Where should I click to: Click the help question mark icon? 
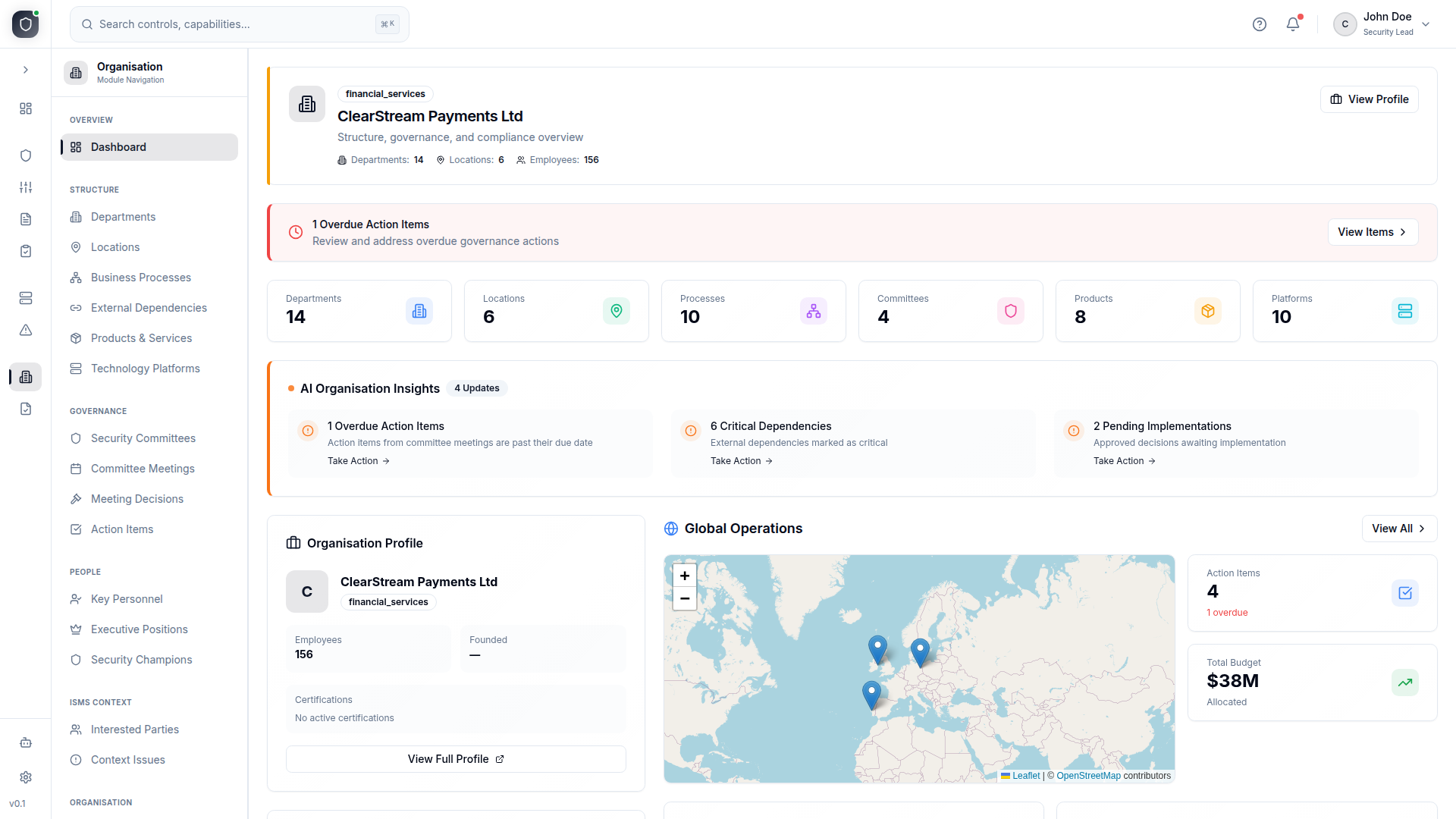(x=1260, y=24)
